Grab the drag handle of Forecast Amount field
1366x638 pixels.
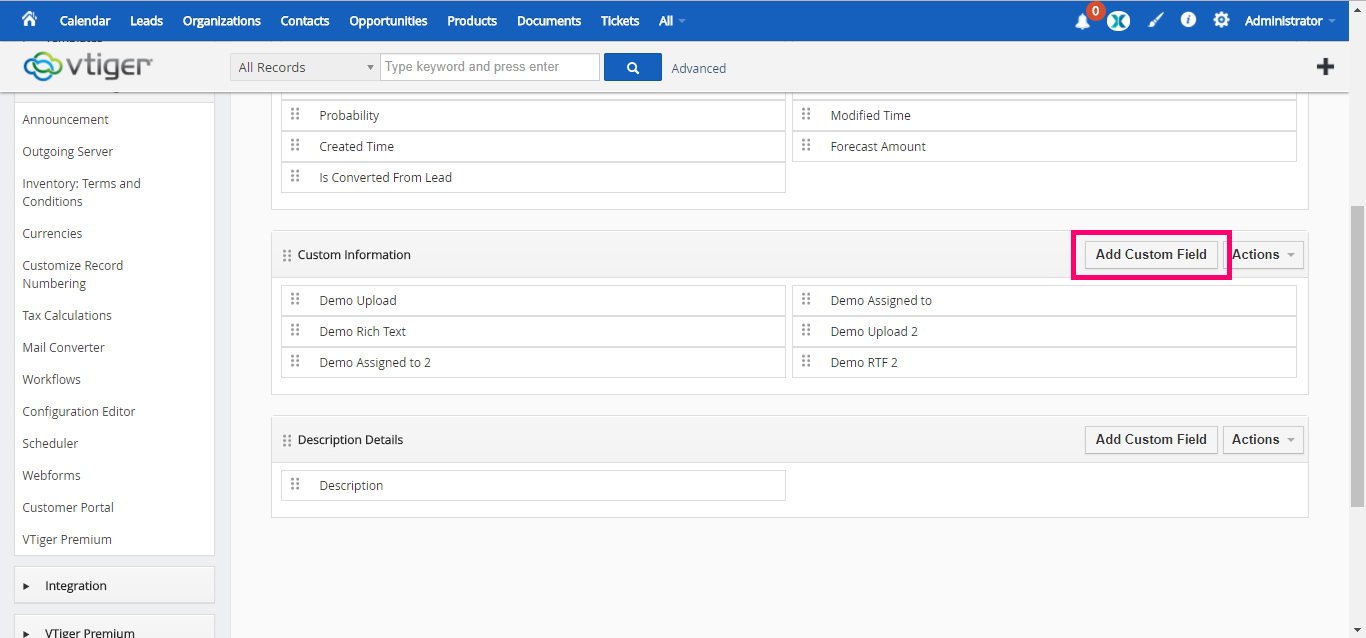click(x=806, y=145)
